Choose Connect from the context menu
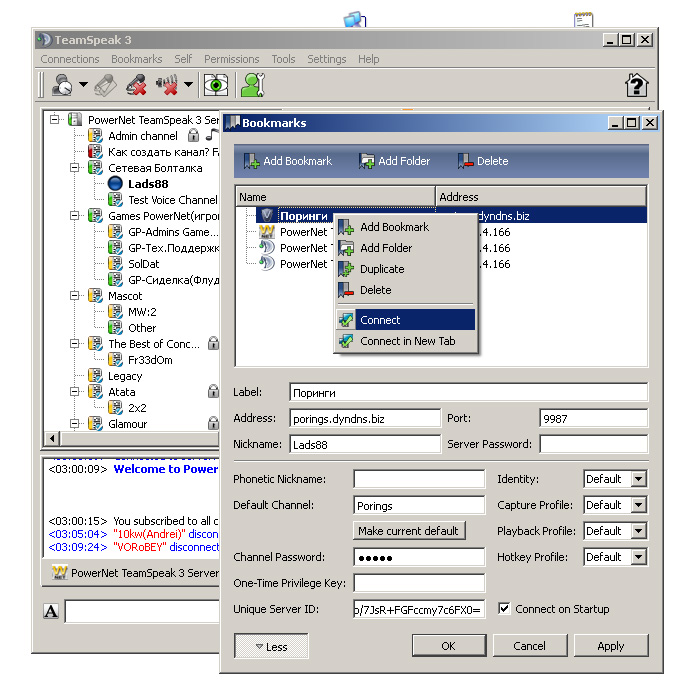700x700 pixels. coord(405,320)
